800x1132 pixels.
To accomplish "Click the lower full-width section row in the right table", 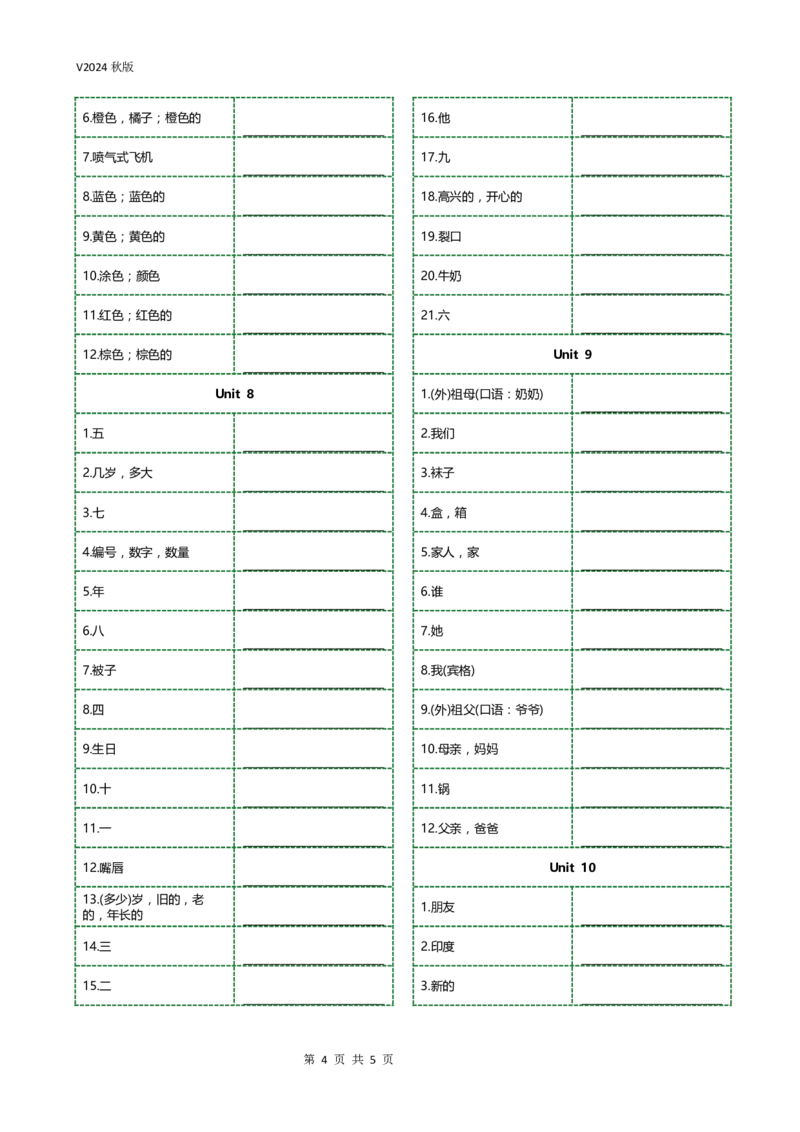I will coord(571,867).
